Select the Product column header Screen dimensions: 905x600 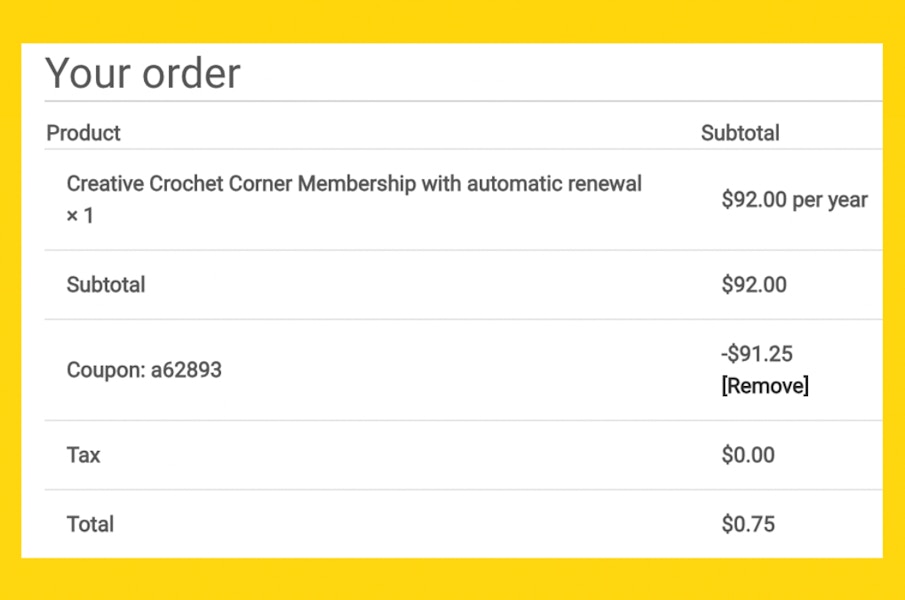[83, 133]
